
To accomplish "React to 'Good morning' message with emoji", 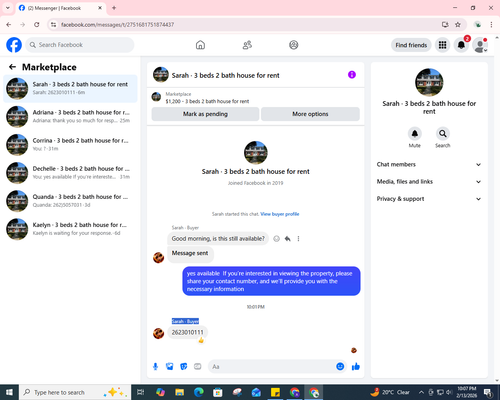I will [276, 239].
